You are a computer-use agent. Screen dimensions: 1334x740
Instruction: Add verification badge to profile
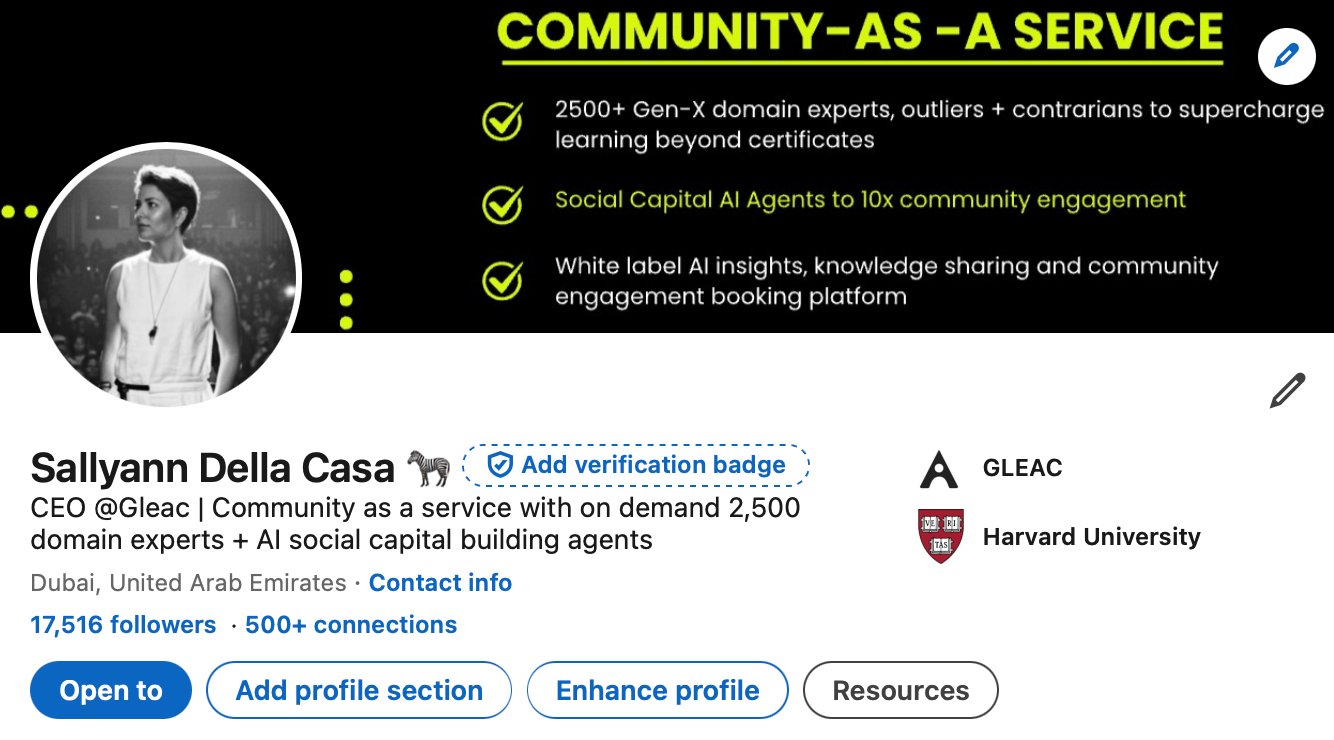(x=636, y=465)
